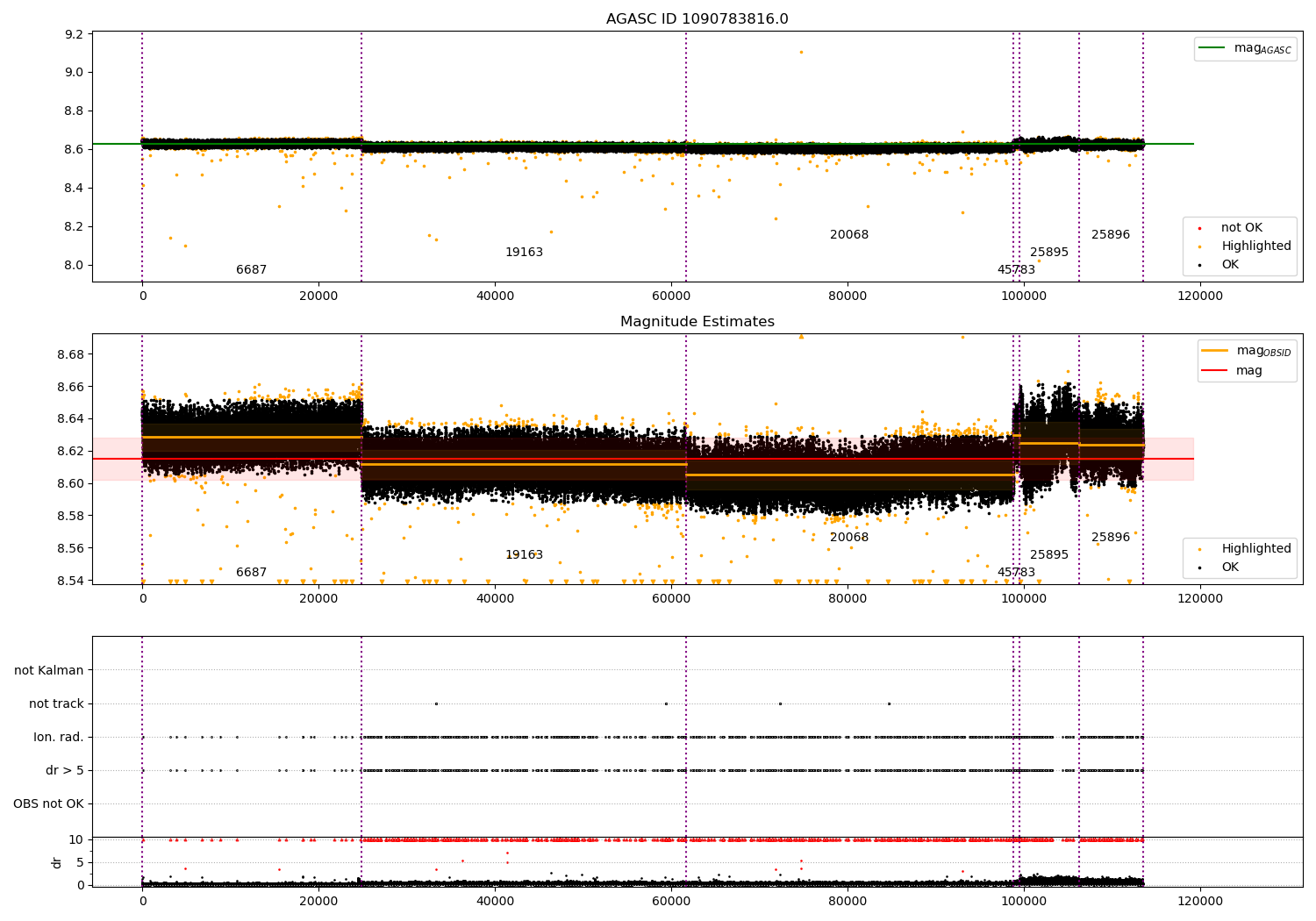Click the 8.54 y-axis tick label

(x=71, y=582)
